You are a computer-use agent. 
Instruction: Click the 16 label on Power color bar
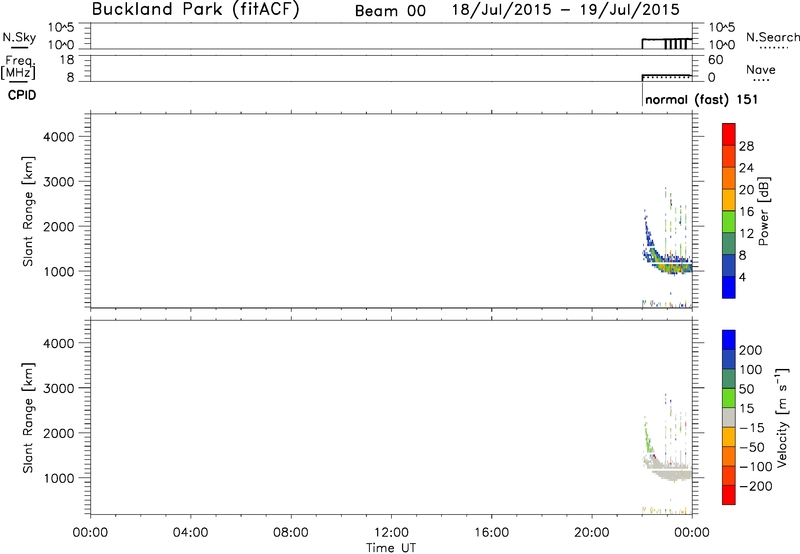click(x=746, y=212)
